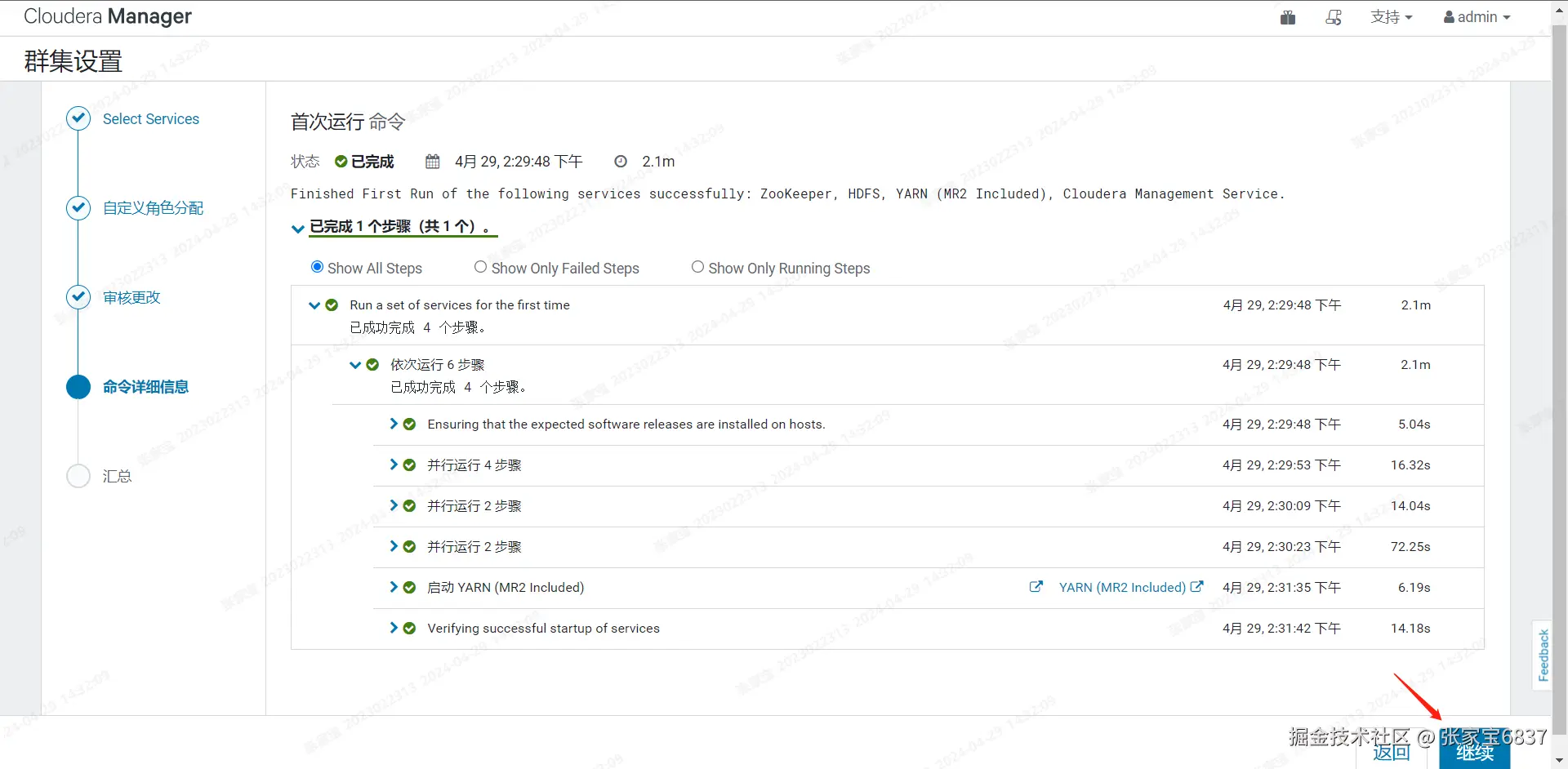Click success icon of 启动 YARN row
The height and width of the screenshot is (769, 1568).
410,588
